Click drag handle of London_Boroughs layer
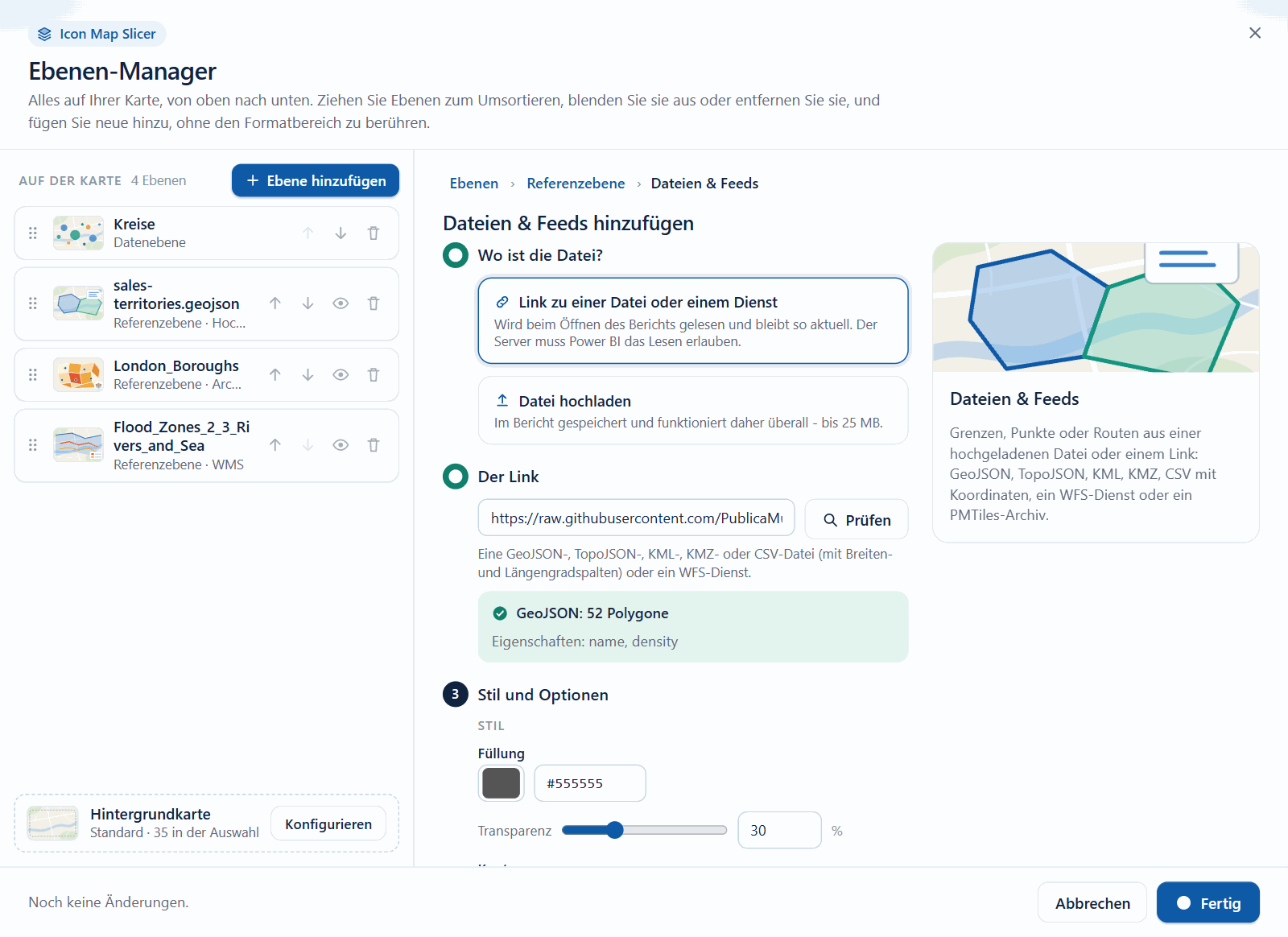 33,375
